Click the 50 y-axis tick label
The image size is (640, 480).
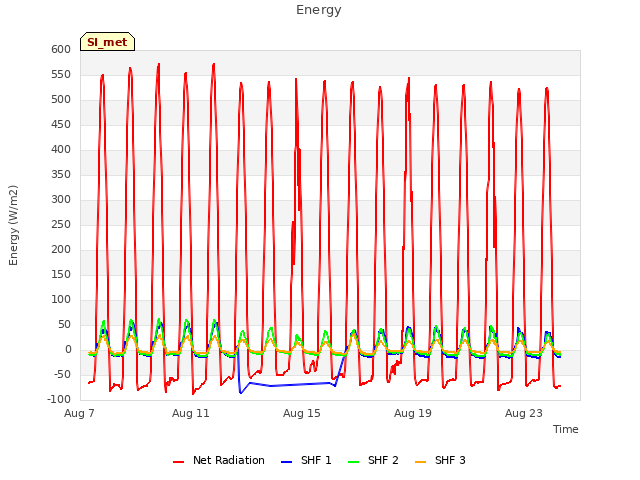coord(65,324)
